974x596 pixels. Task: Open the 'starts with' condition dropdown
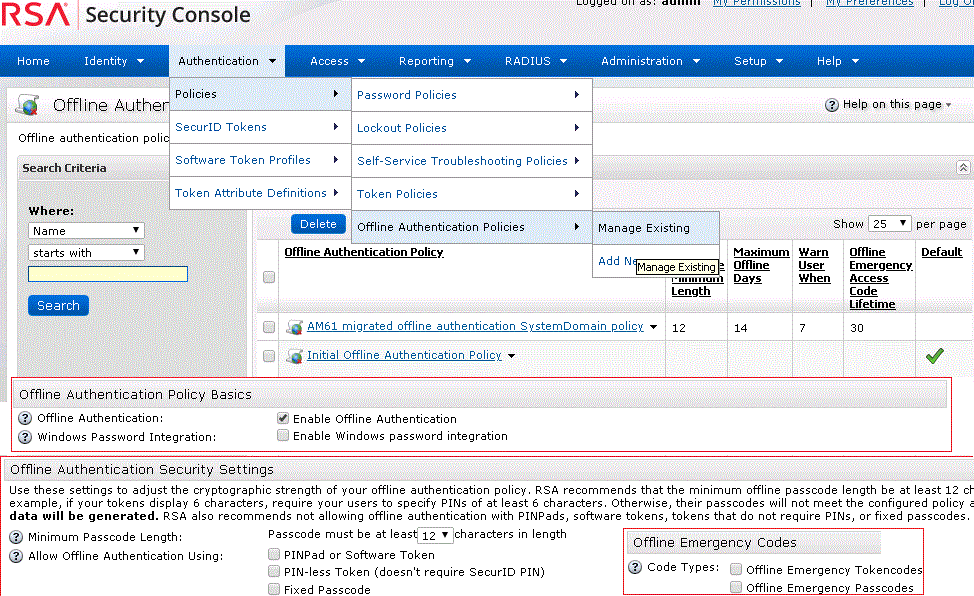(x=87, y=253)
